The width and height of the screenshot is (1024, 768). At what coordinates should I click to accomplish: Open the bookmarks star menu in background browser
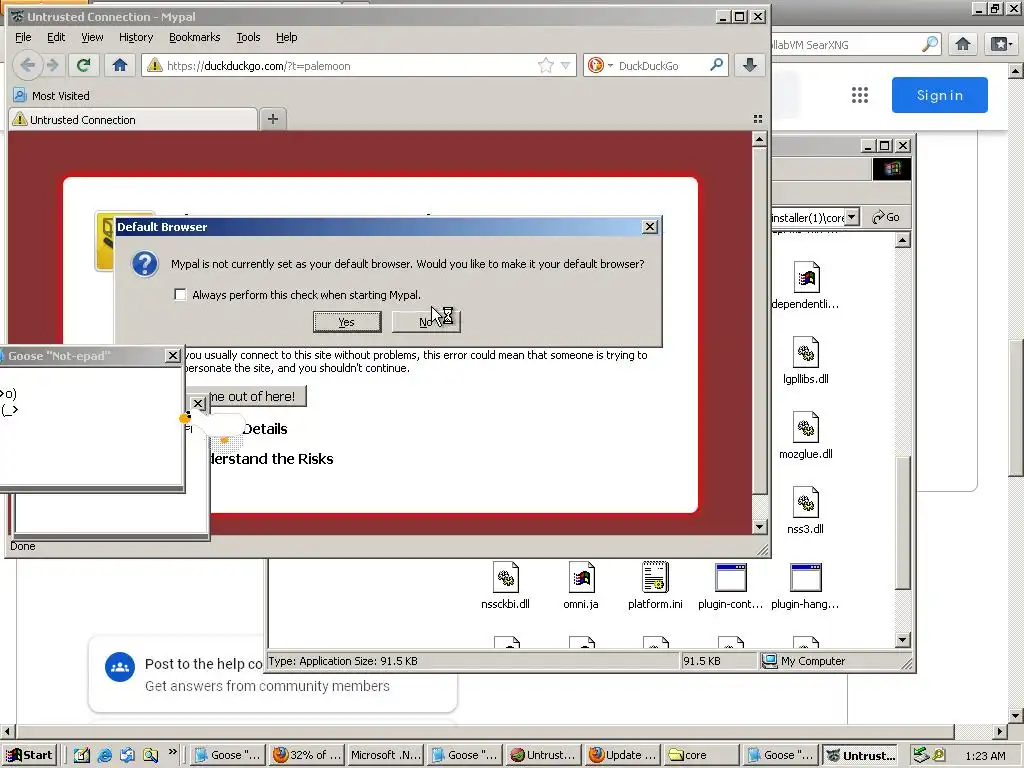[1000, 44]
